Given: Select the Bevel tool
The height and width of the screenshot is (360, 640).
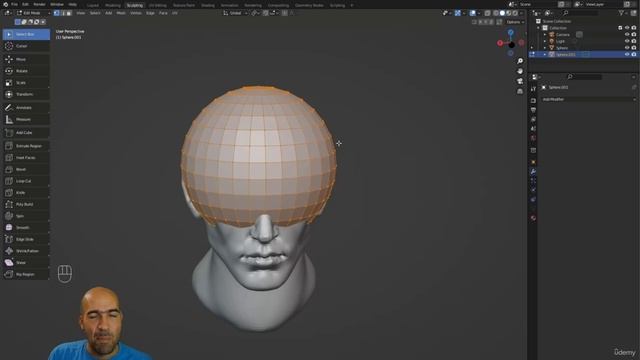Looking at the screenshot, I should tap(26, 169).
